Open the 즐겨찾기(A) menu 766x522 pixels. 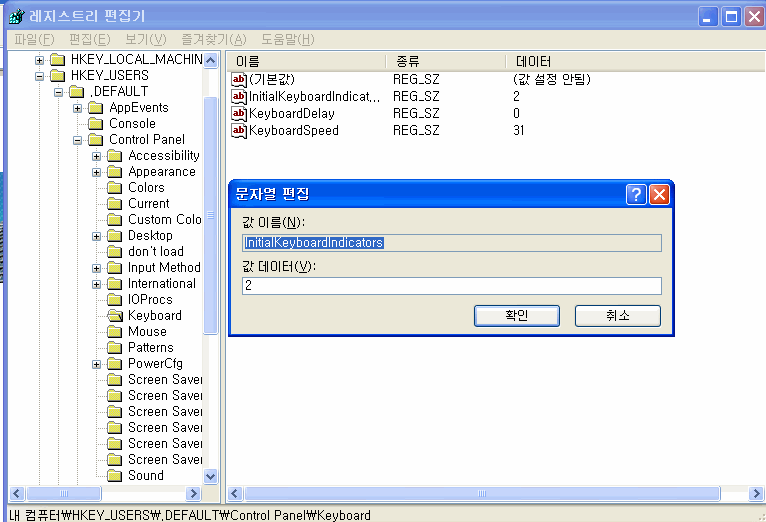click(214, 40)
